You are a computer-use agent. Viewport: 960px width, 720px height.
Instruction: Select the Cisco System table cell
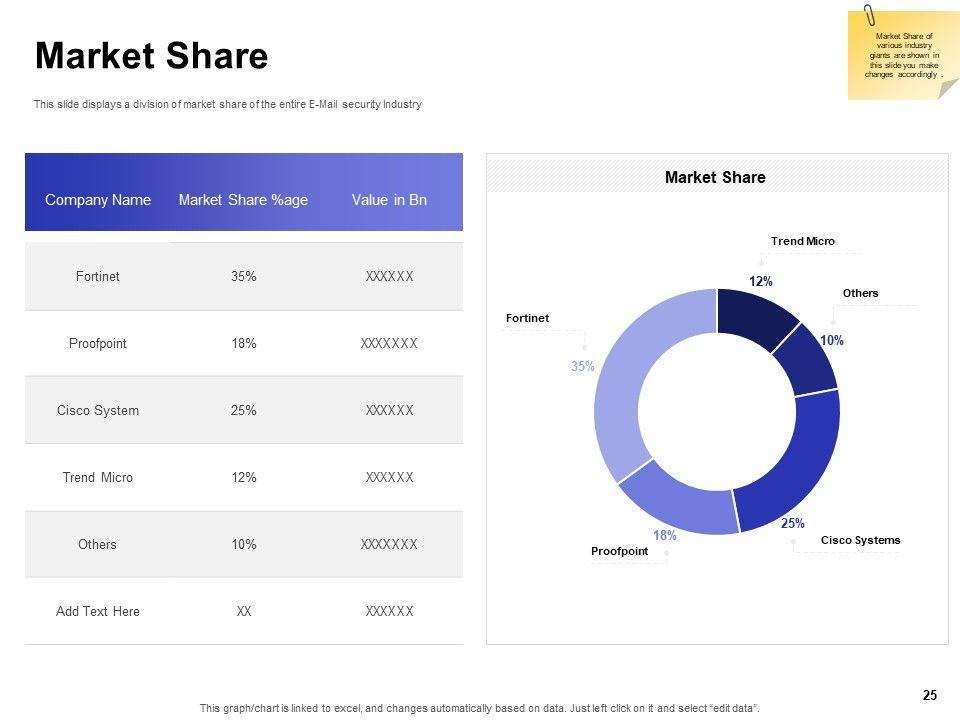(97, 410)
